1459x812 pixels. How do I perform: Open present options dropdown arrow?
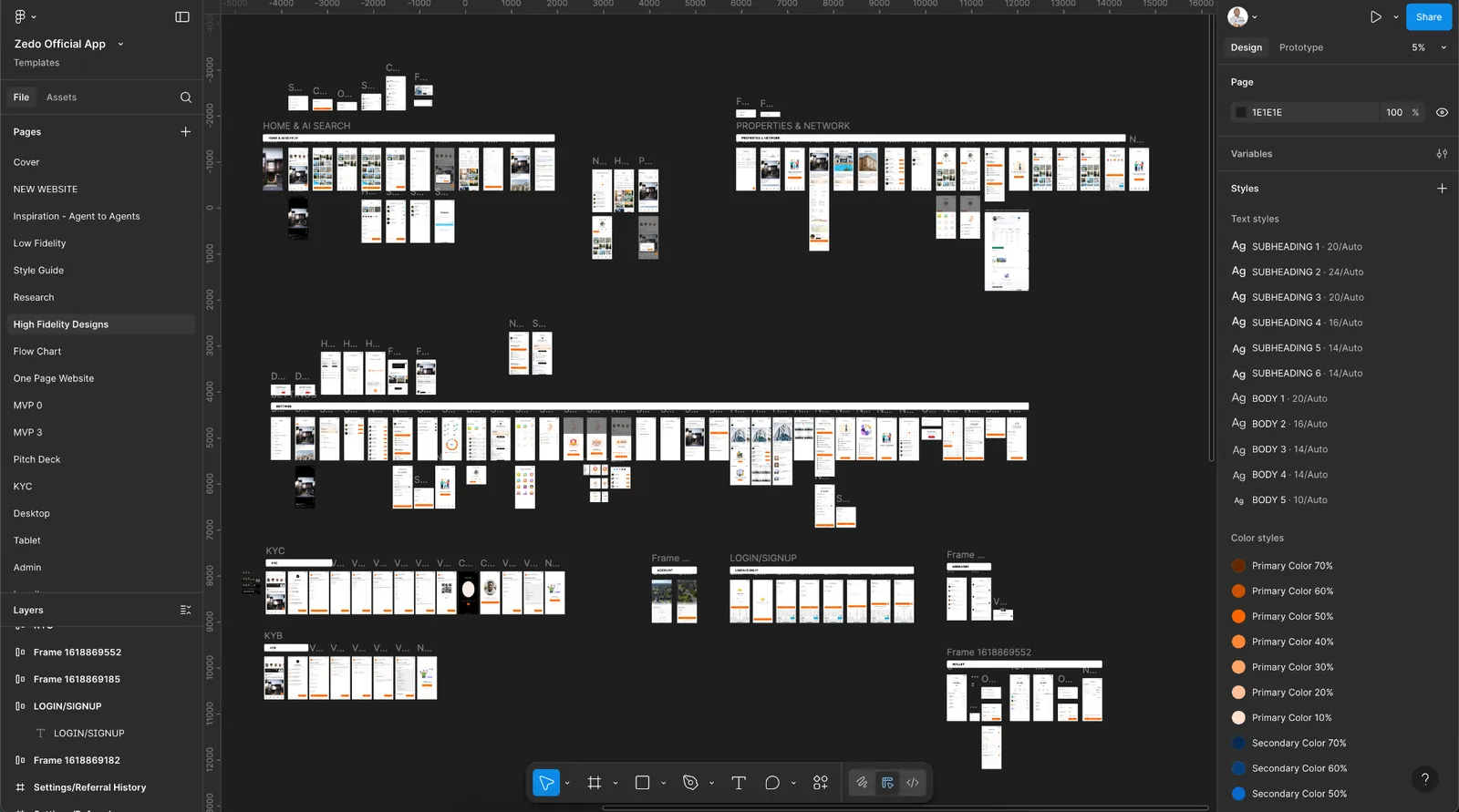1395,16
